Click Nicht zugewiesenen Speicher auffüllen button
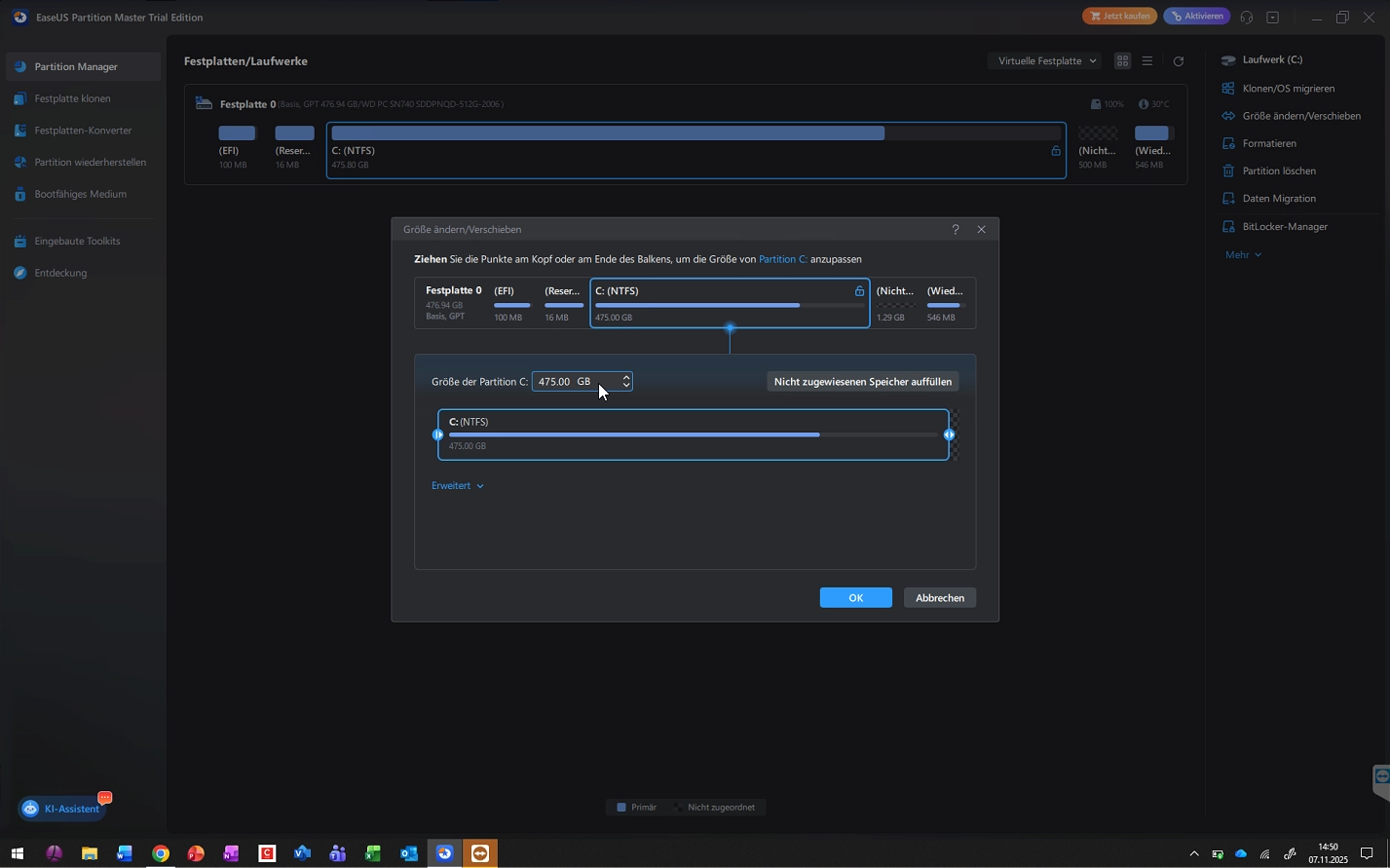 click(x=862, y=382)
